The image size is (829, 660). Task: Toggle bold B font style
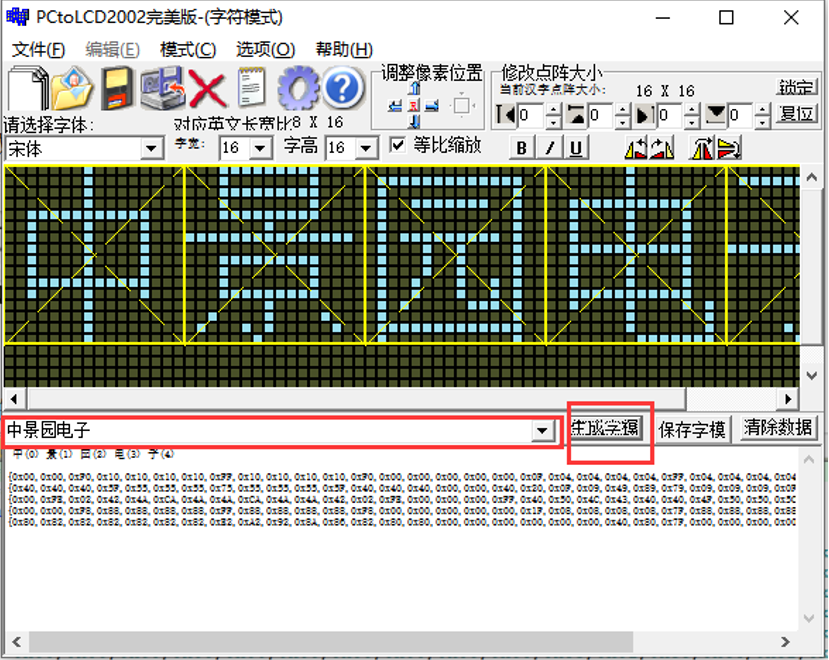point(522,148)
